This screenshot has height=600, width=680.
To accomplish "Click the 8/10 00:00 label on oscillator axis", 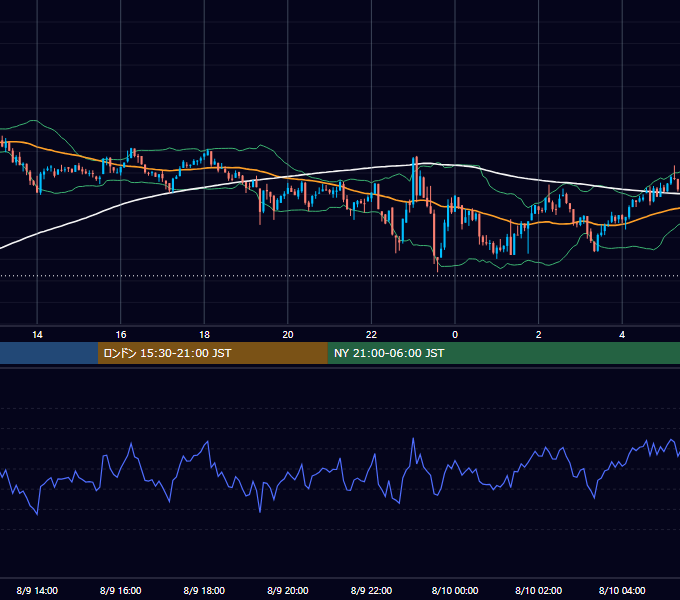I will 455,590.
